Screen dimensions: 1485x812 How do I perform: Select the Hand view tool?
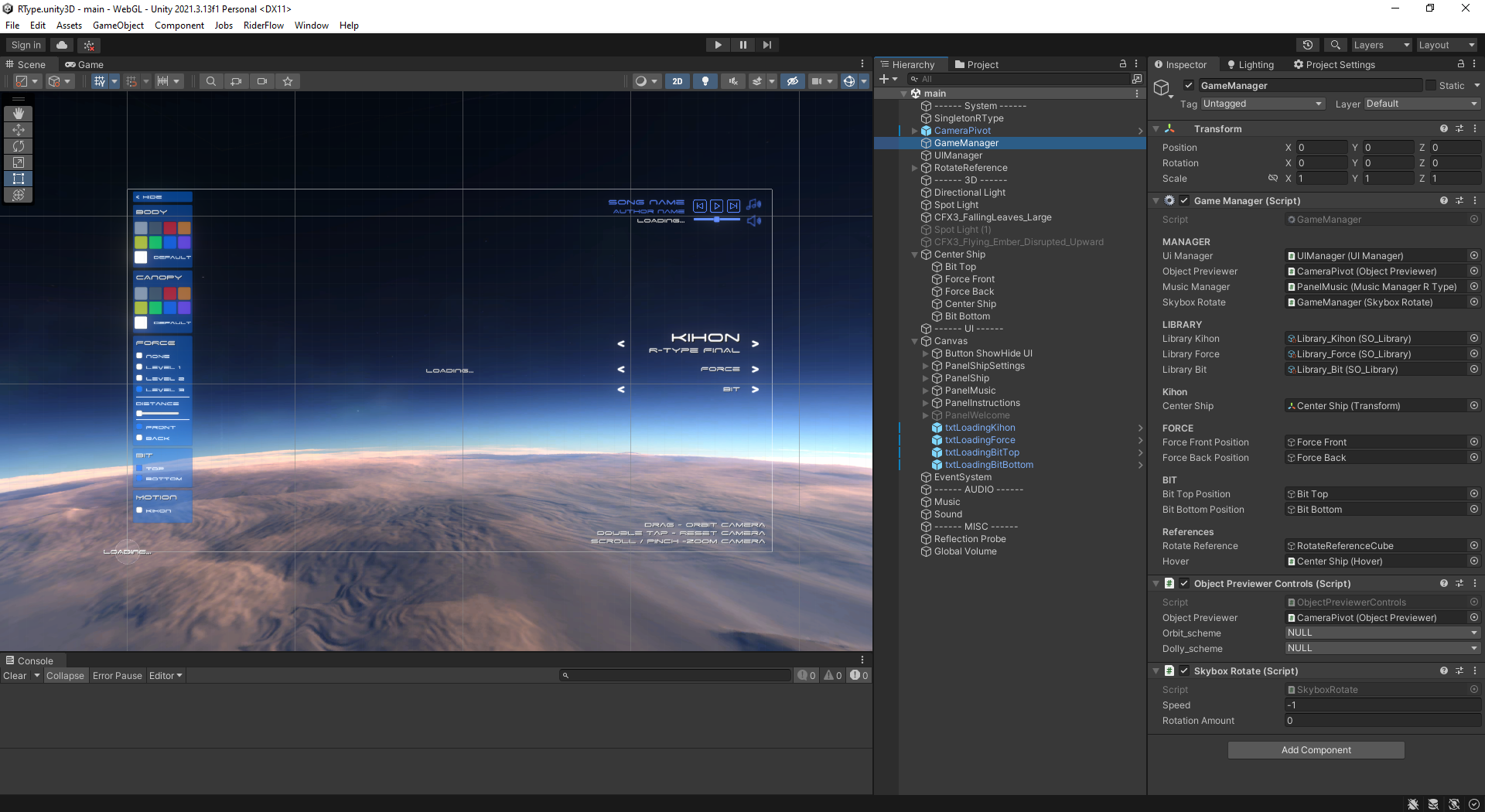tap(19, 114)
